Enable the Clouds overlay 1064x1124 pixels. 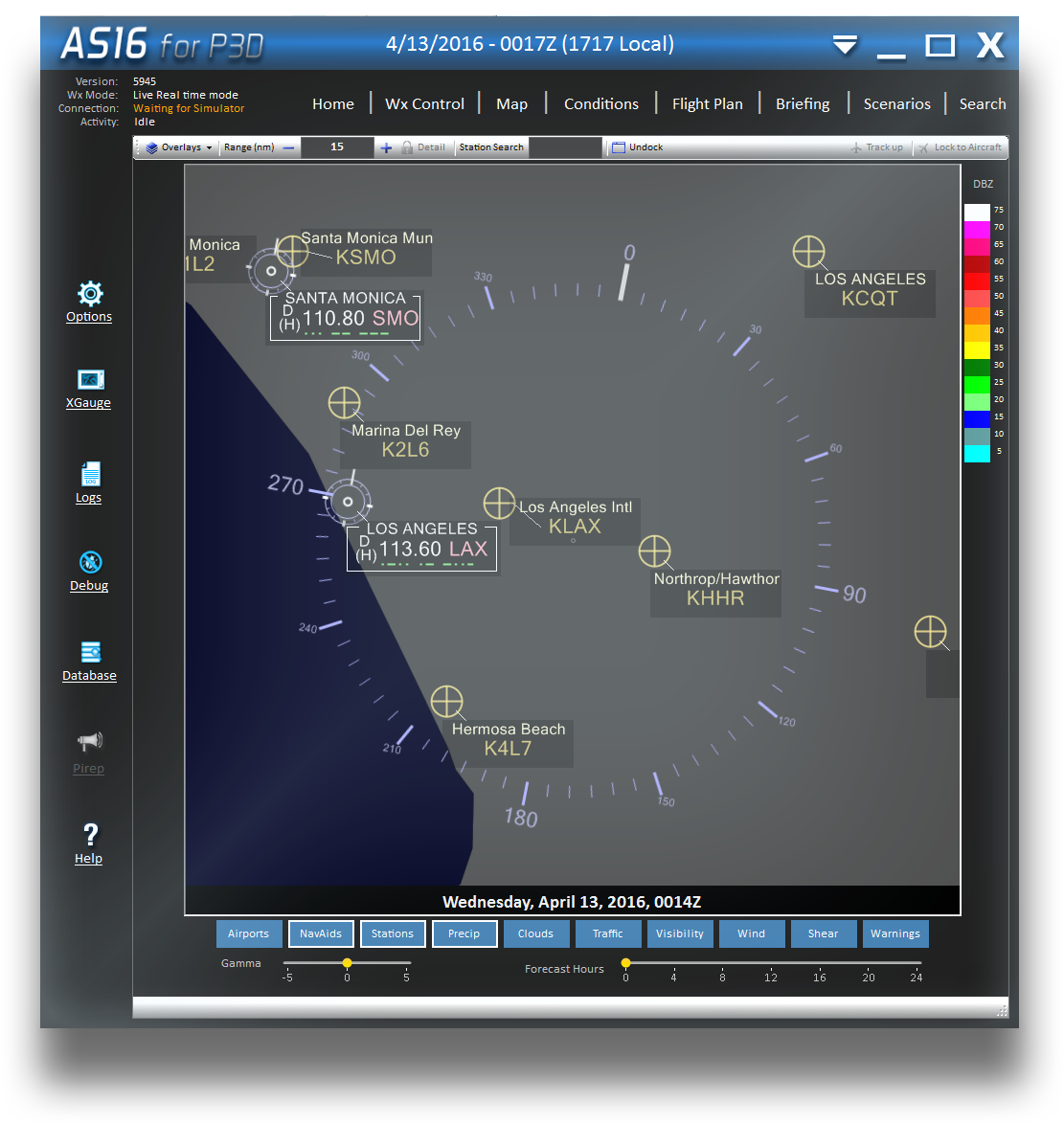coord(536,933)
